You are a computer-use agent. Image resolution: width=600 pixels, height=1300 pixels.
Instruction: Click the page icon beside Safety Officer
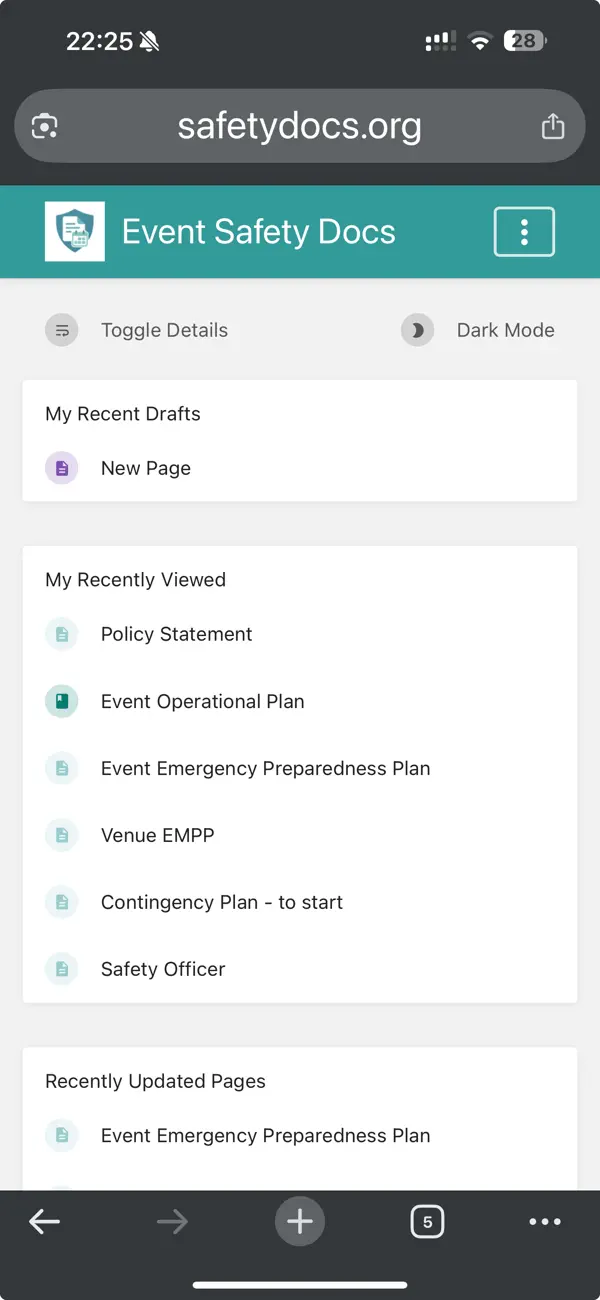62,969
